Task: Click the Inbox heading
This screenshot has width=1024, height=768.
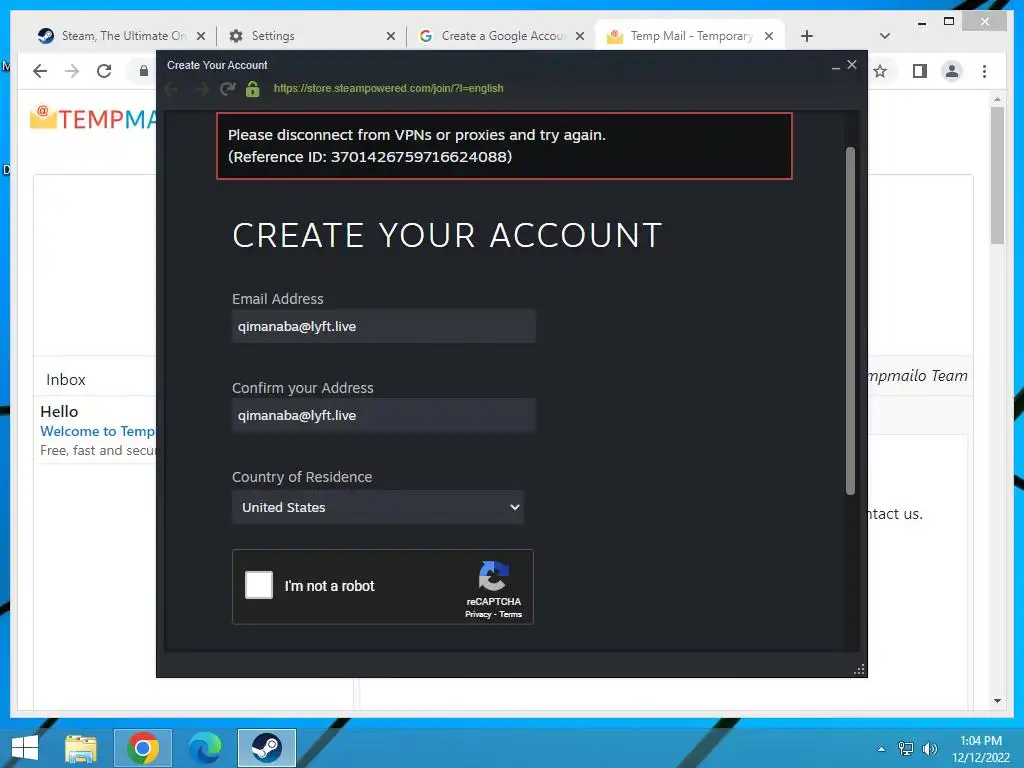Action: (x=66, y=379)
